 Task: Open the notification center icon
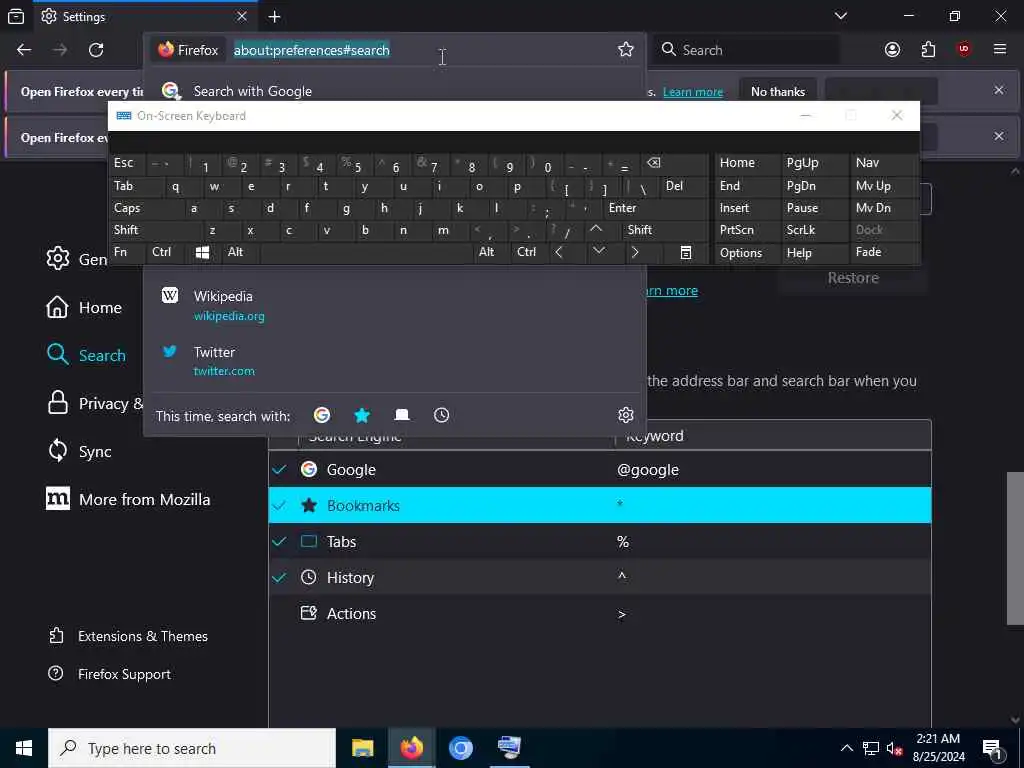(993, 748)
